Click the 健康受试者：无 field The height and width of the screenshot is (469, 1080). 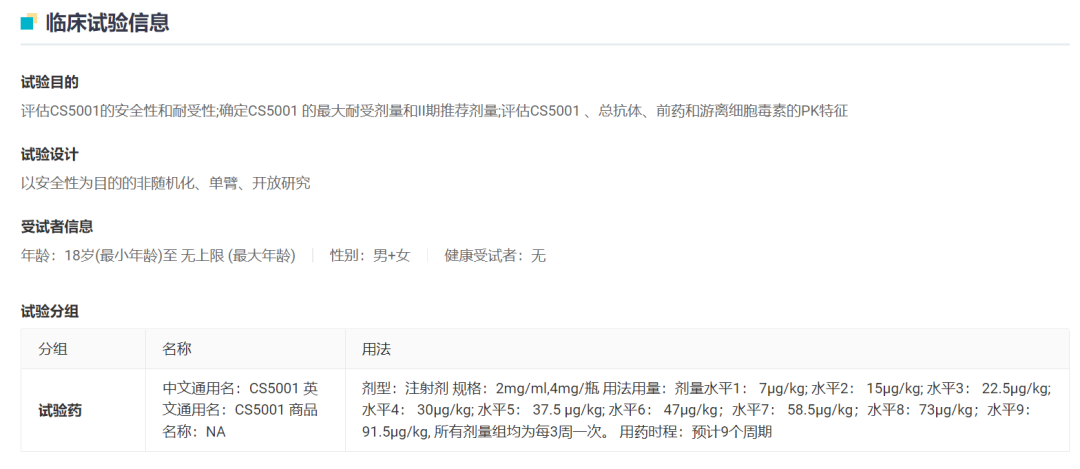tap(495, 255)
